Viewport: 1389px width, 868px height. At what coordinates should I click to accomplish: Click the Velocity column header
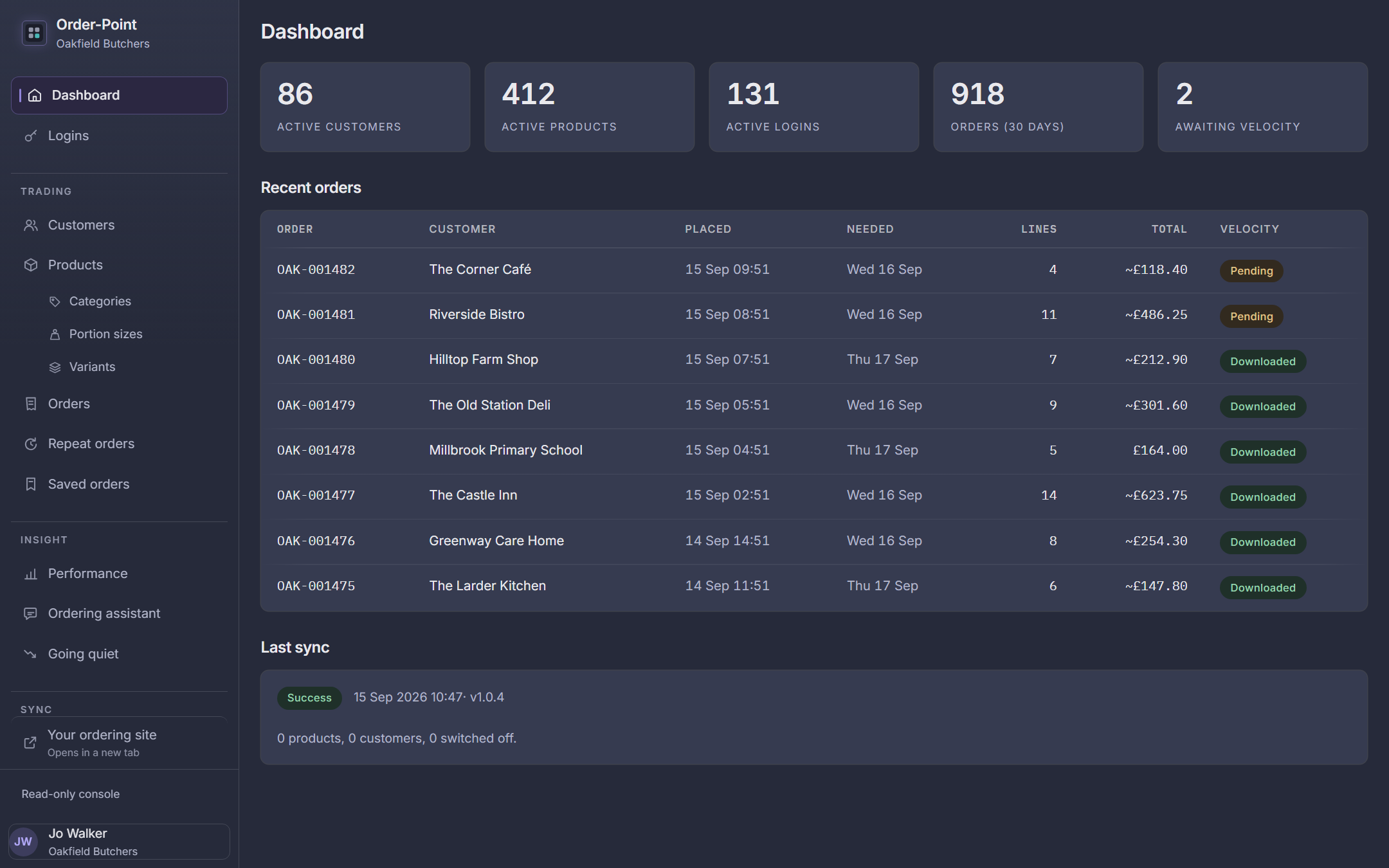pos(1249,229)
